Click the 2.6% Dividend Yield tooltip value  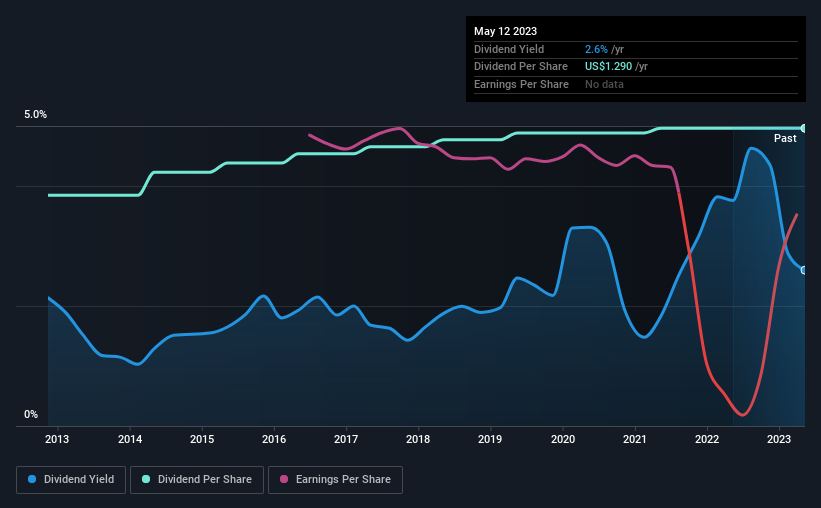click(x=596, y=49)
